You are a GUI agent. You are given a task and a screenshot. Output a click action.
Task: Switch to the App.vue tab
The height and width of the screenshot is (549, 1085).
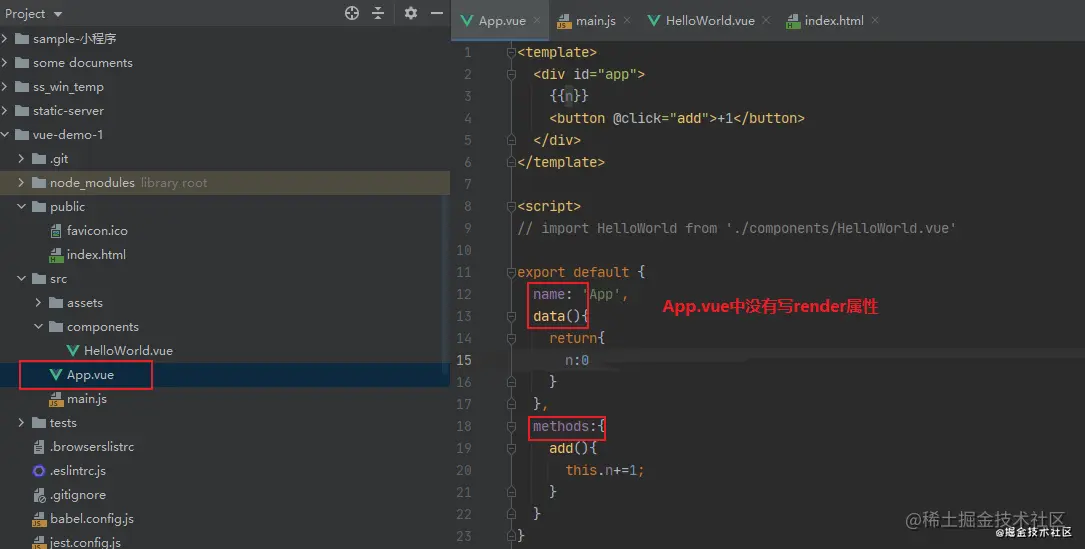pos(502,21)
